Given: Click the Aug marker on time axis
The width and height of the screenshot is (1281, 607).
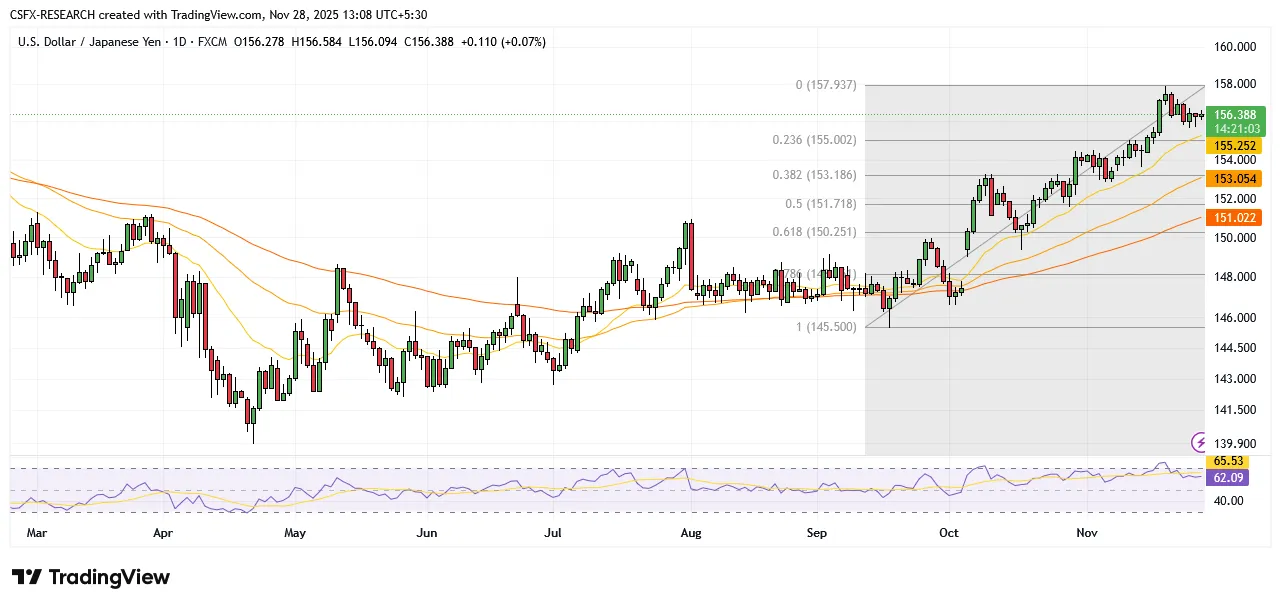Looking at the screenshot, I should (x=692, y=533).
